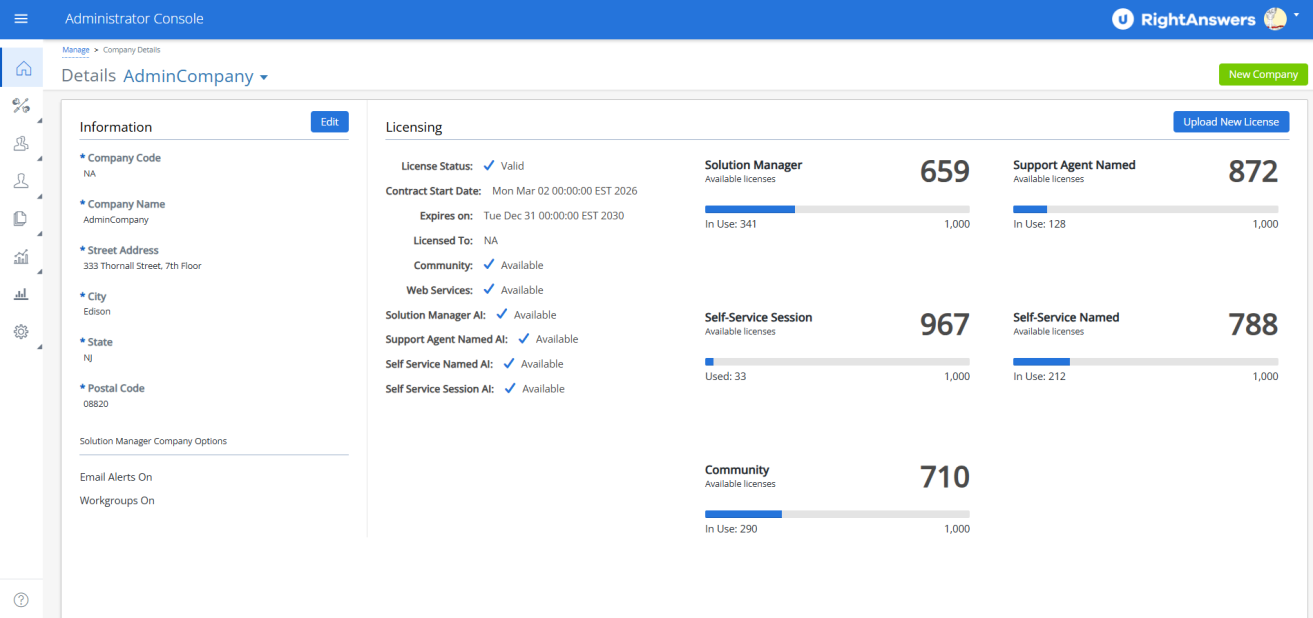The image size is (1313, 618).
Task: Click the green New Company button
Action: tap(1262, 74)
